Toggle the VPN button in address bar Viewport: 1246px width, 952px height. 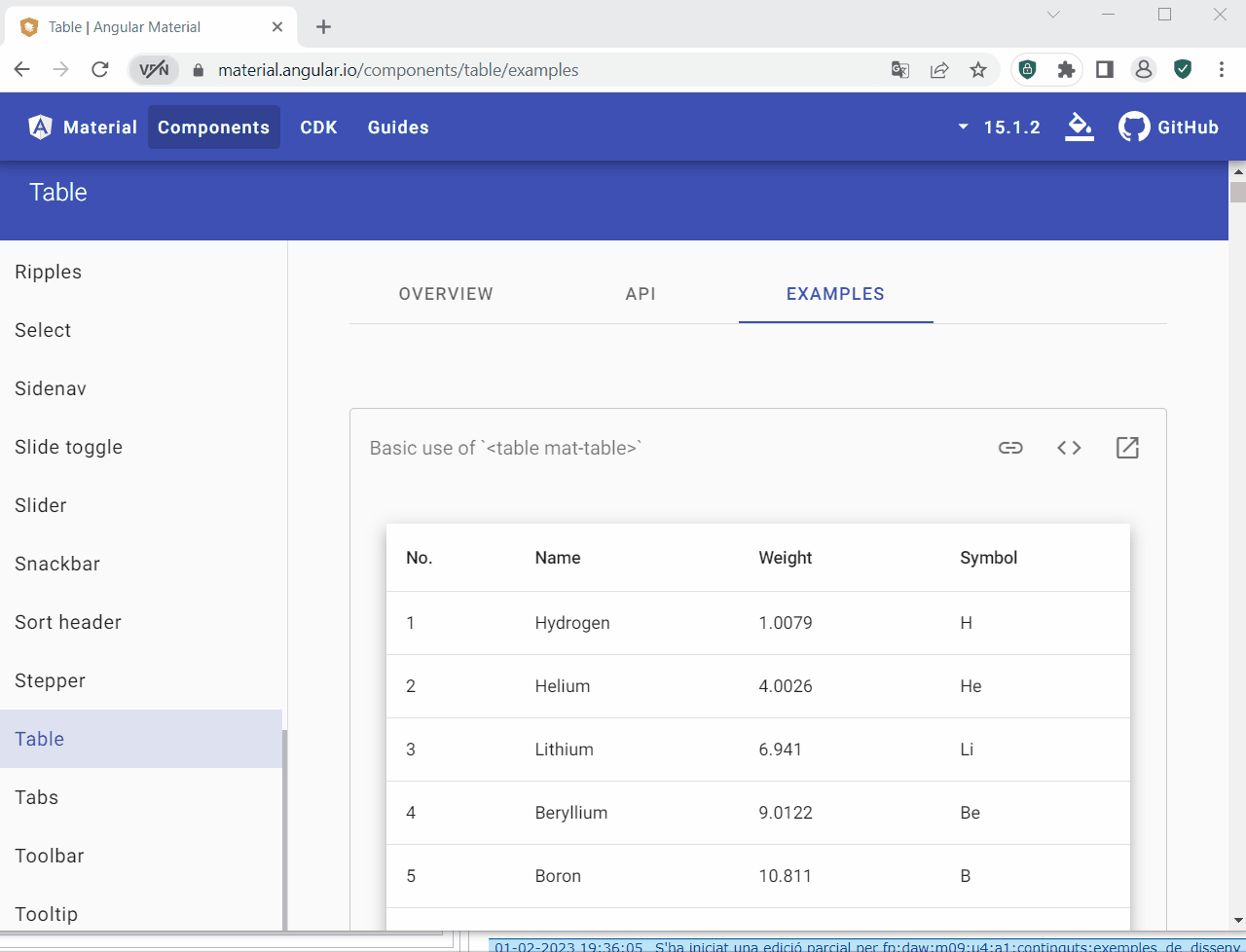154,70
